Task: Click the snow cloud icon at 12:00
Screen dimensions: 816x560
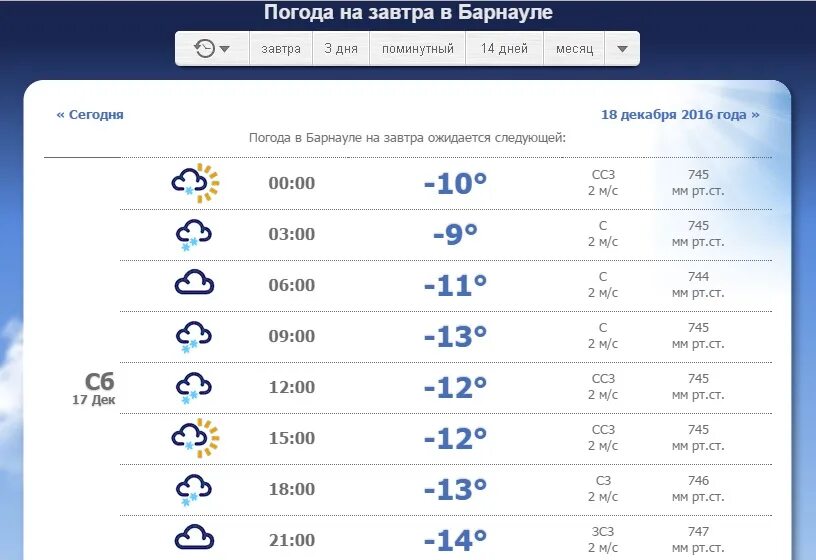Action: pos(193,387)
